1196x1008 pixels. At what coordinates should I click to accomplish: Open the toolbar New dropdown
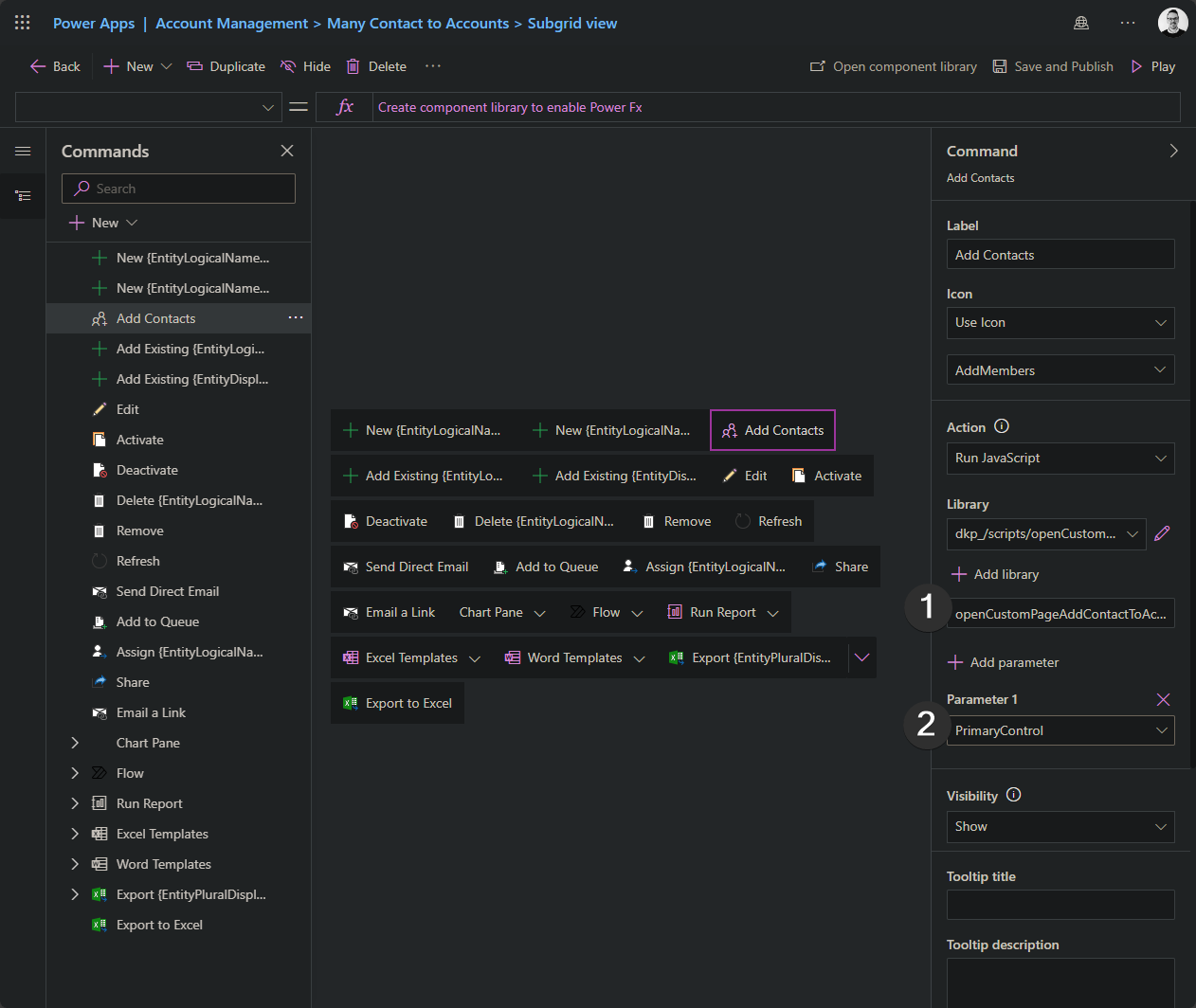pos(137,66)
